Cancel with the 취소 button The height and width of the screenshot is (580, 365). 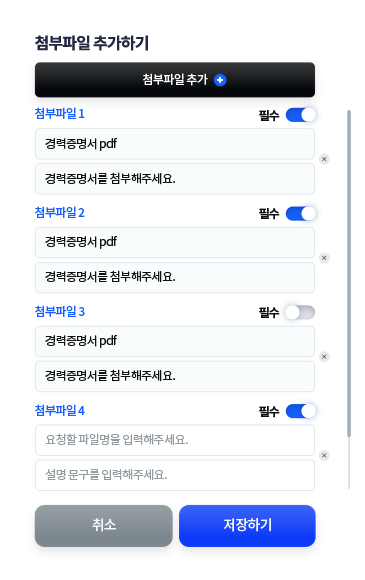coord(104,526)
